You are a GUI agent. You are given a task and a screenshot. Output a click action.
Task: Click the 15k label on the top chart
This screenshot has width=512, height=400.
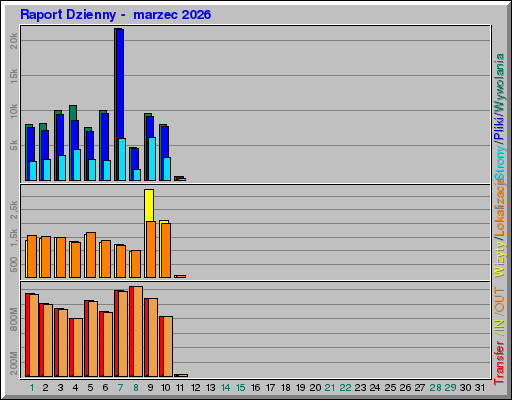tap(13, 76)
